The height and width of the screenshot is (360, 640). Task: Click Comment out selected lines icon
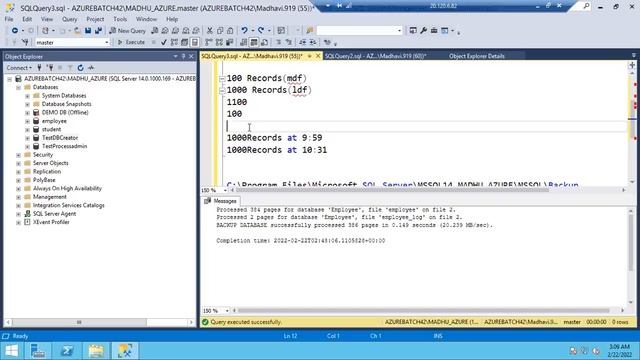point(278,42)
